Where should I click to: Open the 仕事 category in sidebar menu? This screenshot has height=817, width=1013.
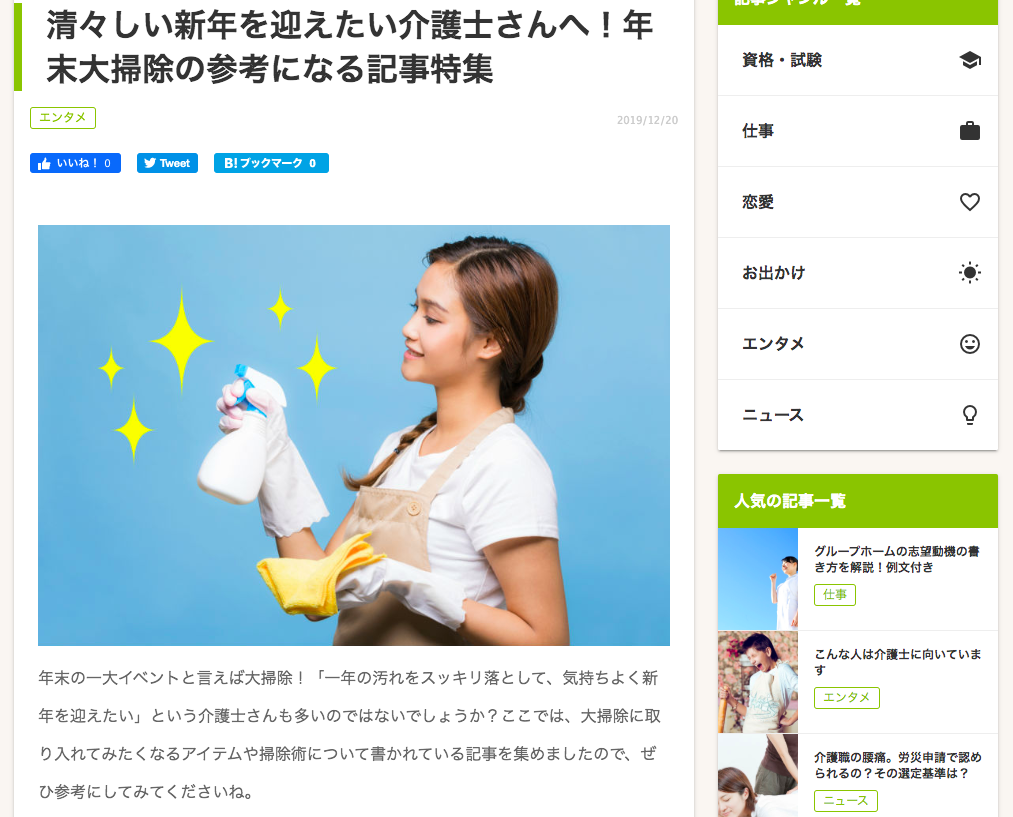[x=858, y=131]
